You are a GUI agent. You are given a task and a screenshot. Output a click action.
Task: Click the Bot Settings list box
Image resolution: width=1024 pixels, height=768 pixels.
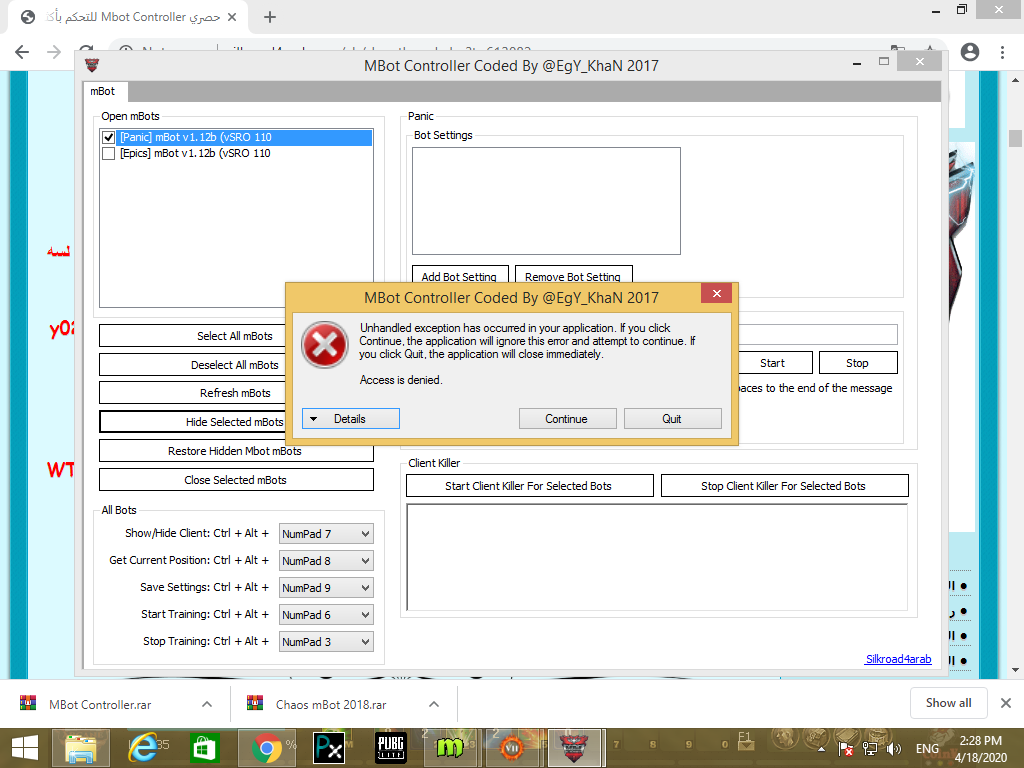(546, 200)
